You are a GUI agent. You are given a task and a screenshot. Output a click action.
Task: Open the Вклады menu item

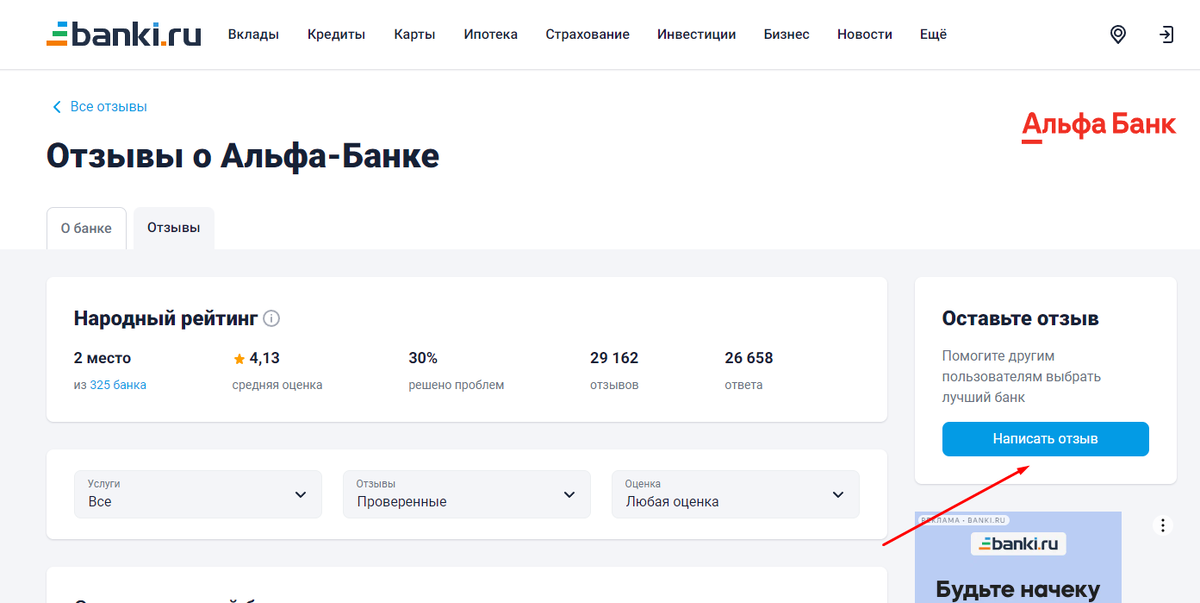point(253,33)
